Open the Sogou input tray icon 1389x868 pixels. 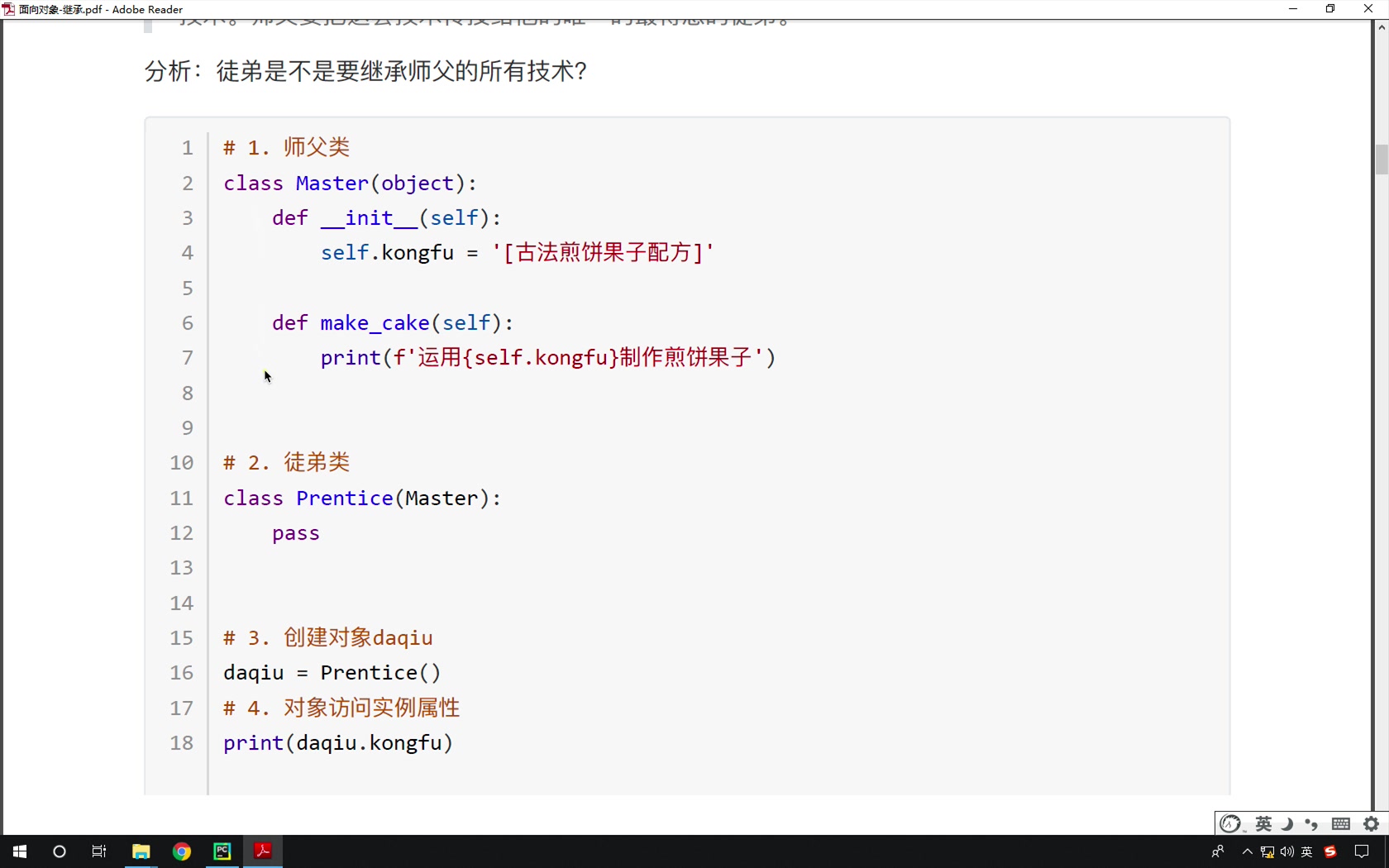pyautogui.click(x=1330, y=851)
